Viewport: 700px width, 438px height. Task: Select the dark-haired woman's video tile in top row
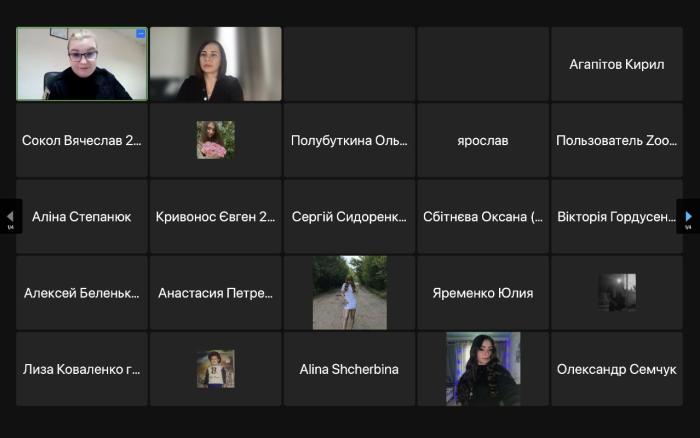215,64
